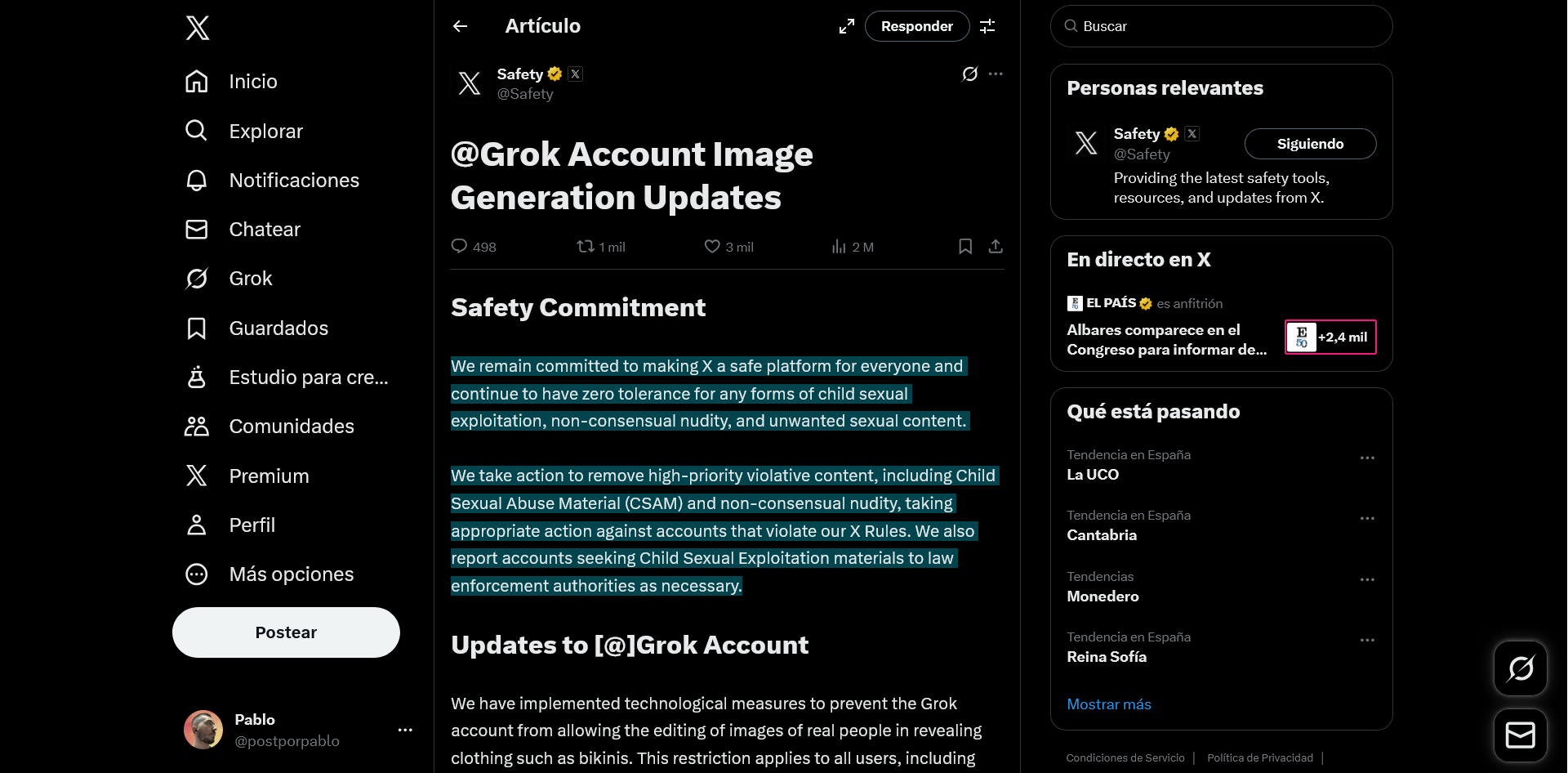Viewport: 1568px width, 773px height.
Task: Open El País live broadcast thumbnail
Action: [x=1330, y=337]
